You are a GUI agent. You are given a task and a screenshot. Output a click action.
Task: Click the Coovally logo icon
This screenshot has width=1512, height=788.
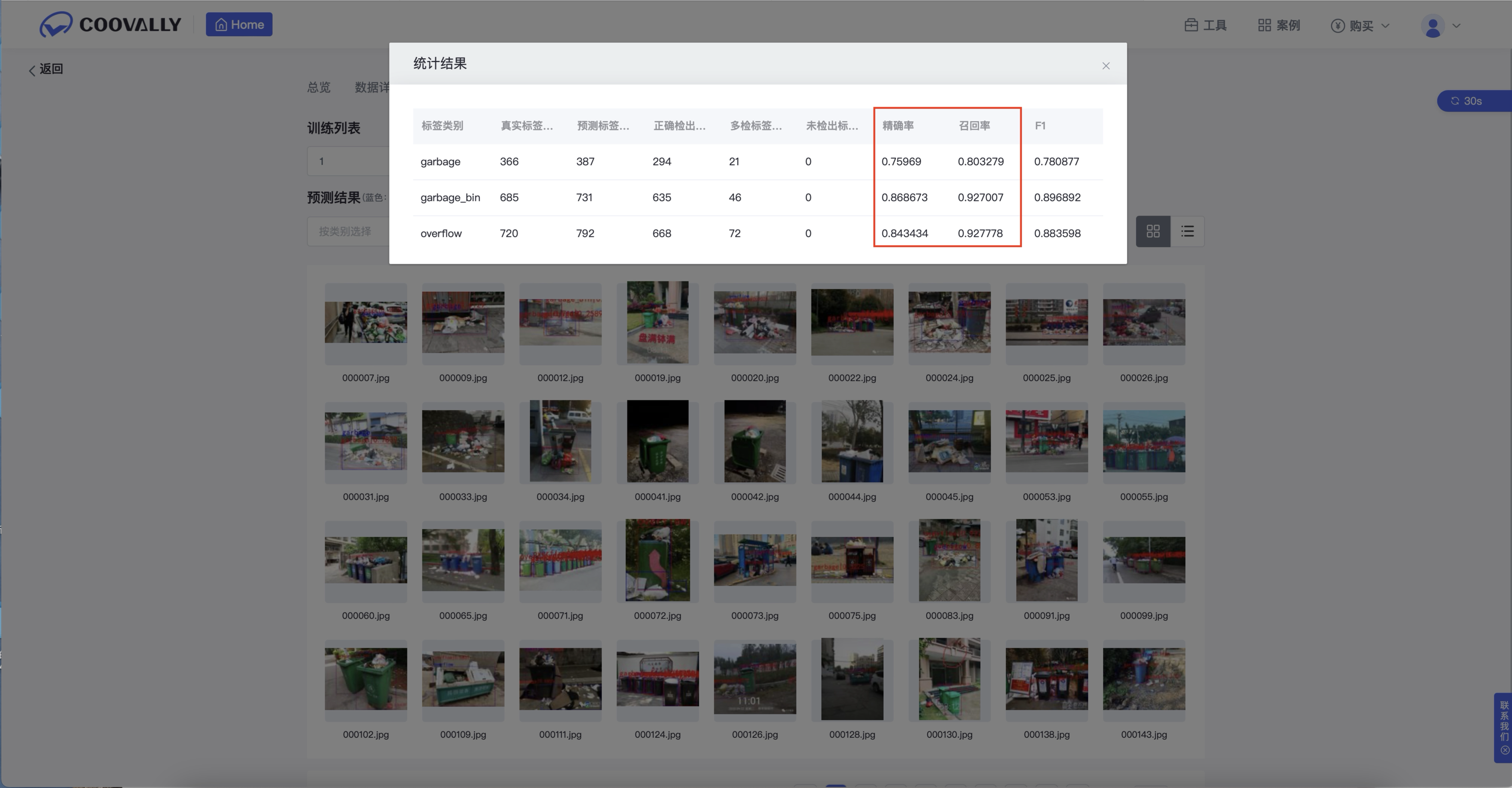click(56, 25)
